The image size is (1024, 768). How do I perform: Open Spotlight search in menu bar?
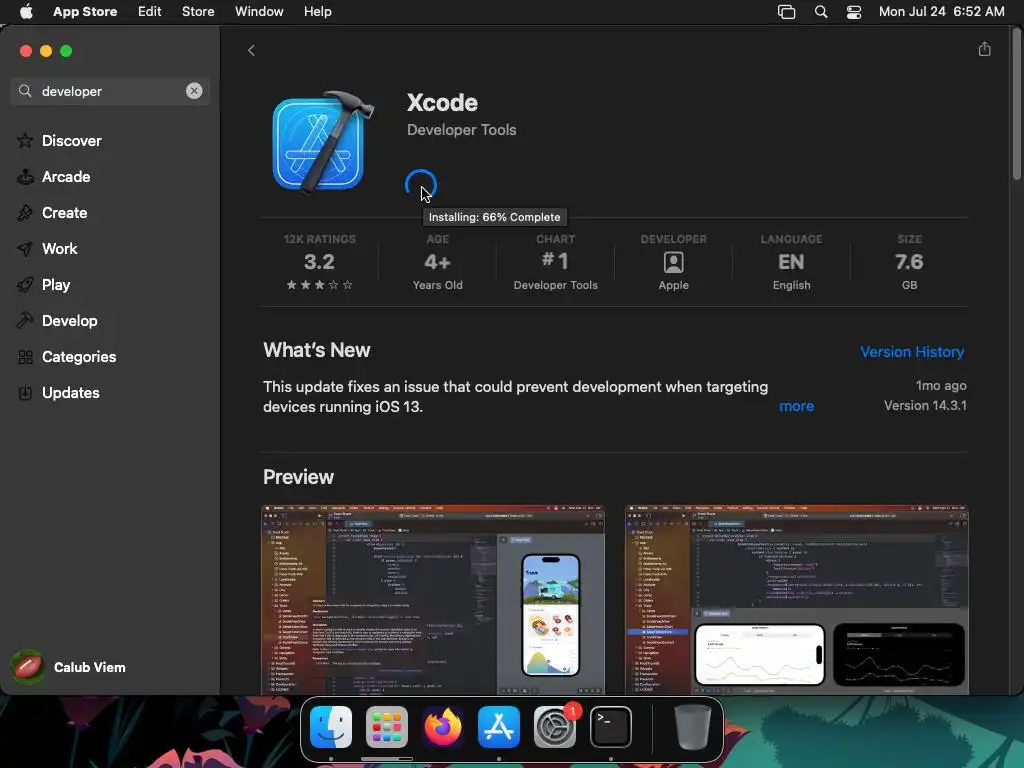tap(821, 12)
